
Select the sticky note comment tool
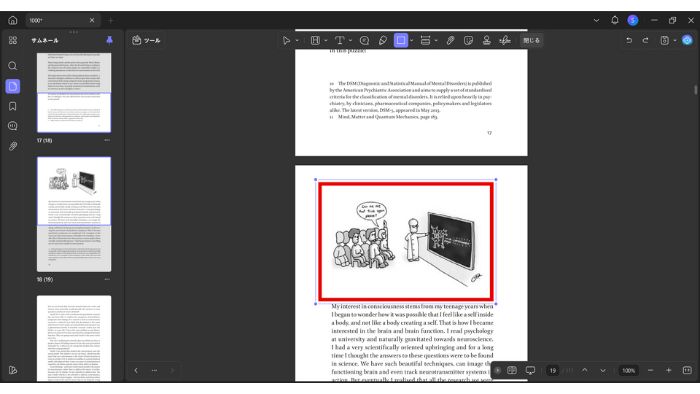364,40
